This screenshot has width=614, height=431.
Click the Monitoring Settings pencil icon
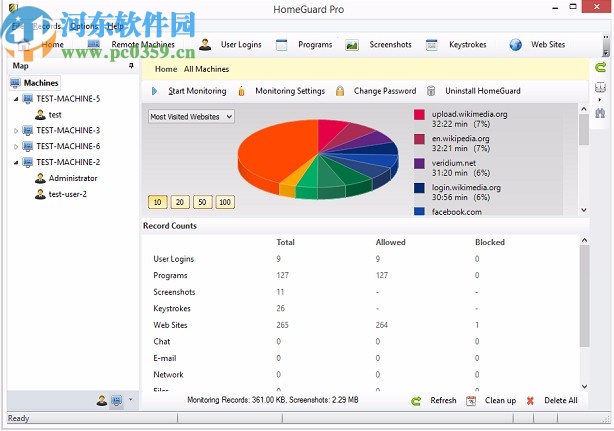tap(241, 91)
